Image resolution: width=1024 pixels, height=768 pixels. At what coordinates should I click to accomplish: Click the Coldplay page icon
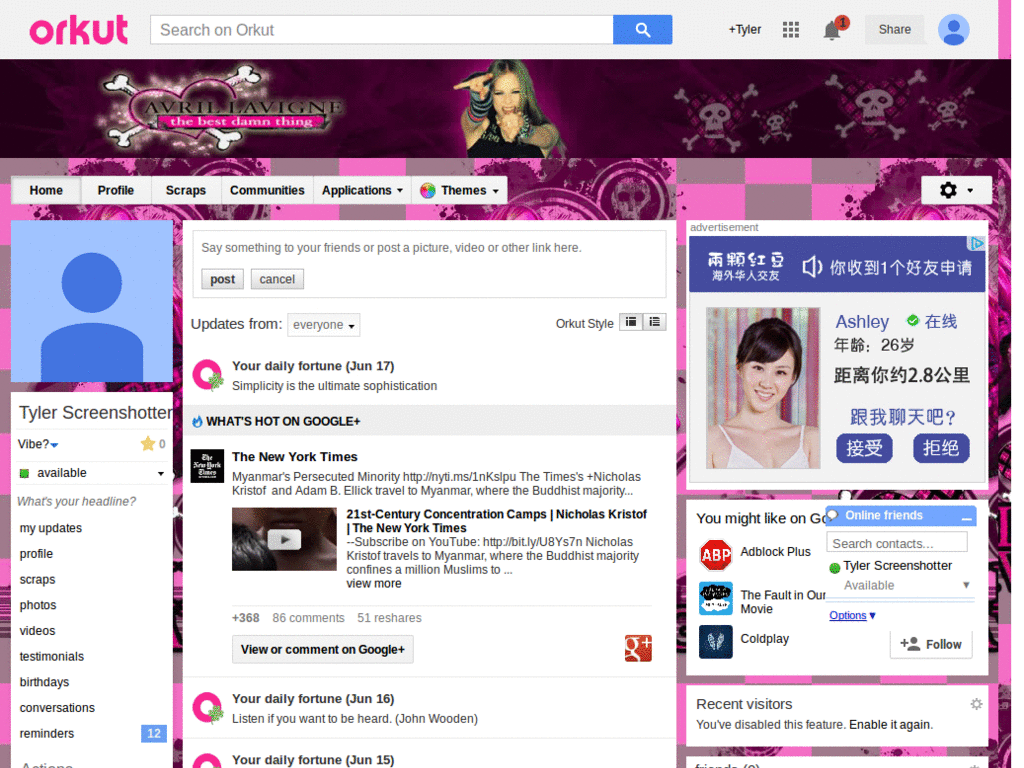tap(716, 641)
